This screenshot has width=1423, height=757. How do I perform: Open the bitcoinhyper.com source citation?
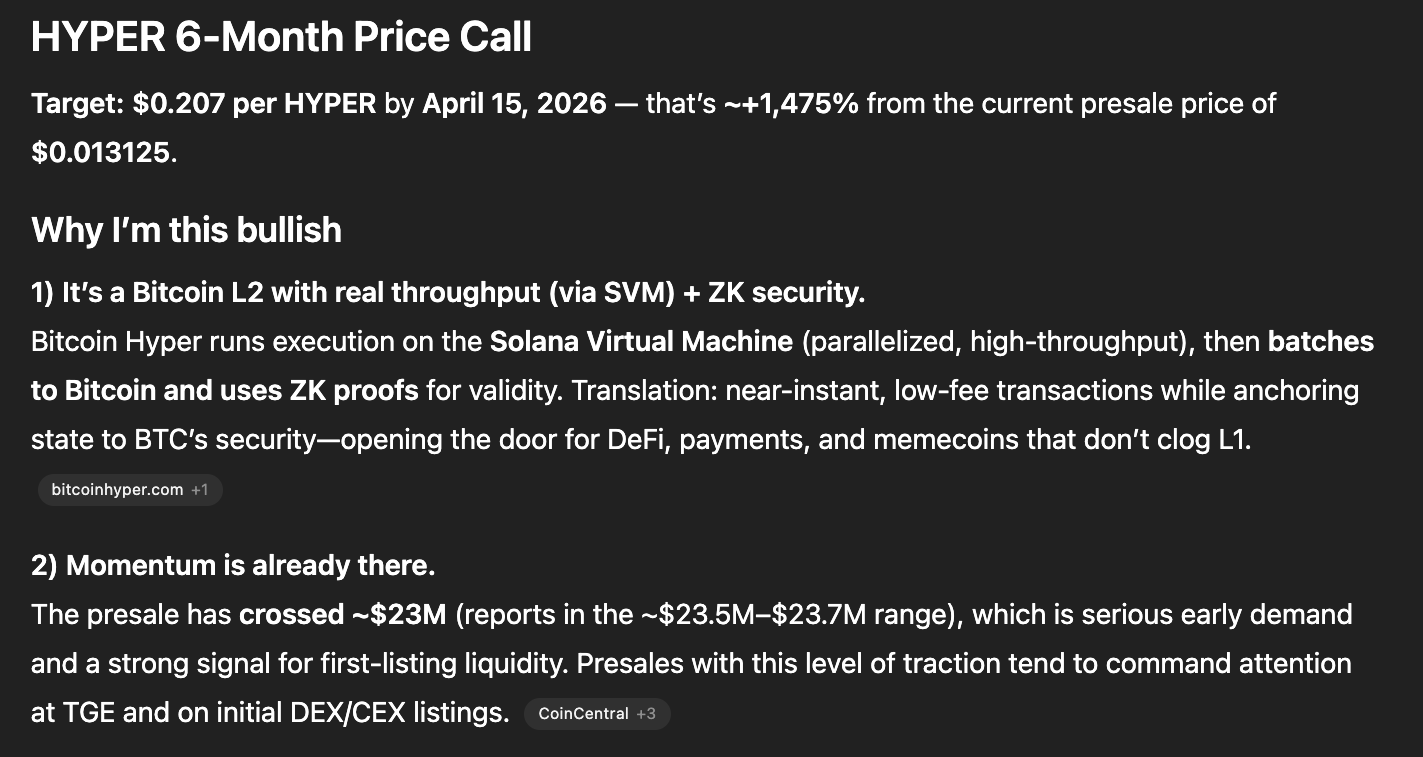(117, 490)
